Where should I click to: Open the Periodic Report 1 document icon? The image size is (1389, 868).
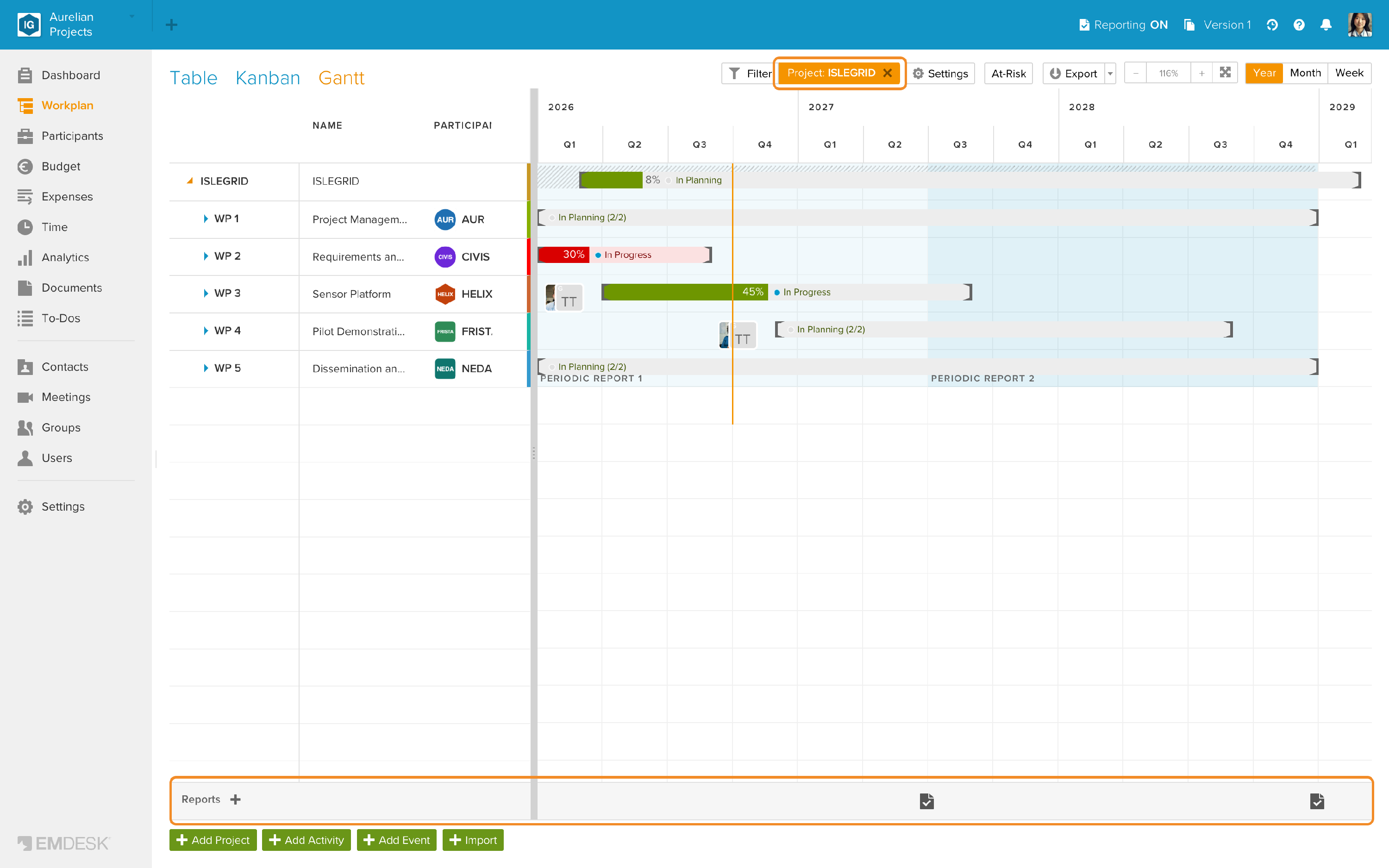(926, 801)
